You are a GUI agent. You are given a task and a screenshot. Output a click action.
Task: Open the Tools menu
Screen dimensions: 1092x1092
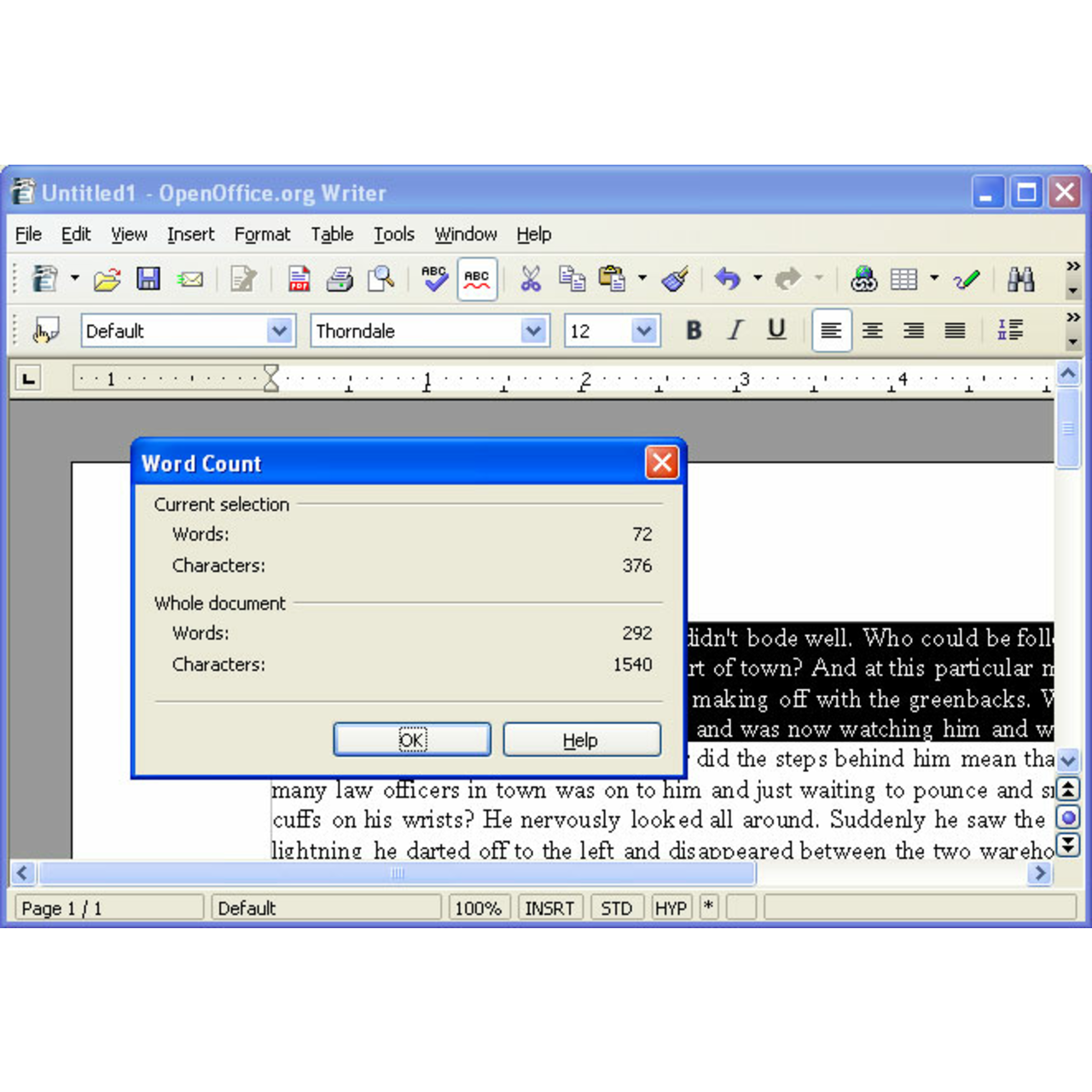pyautogui.click(x=393, y=234)
